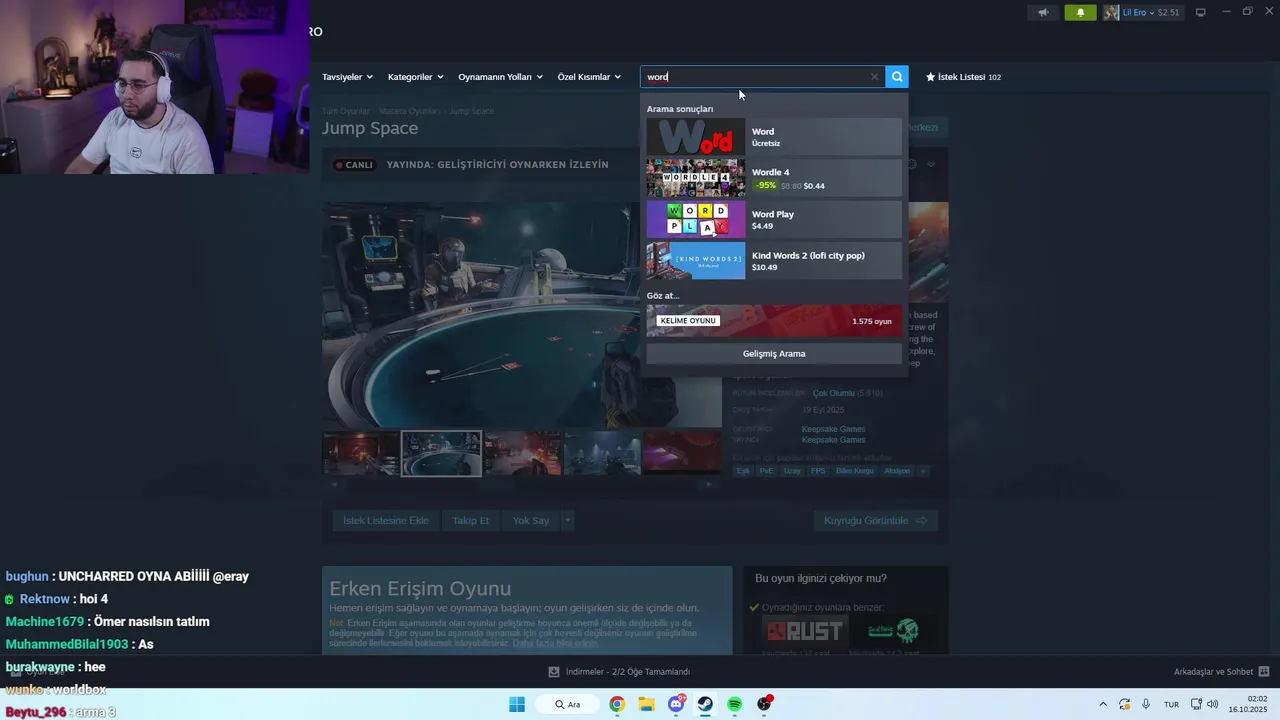Open the Steam announcements megaphone icon

tap(1043, 12)
